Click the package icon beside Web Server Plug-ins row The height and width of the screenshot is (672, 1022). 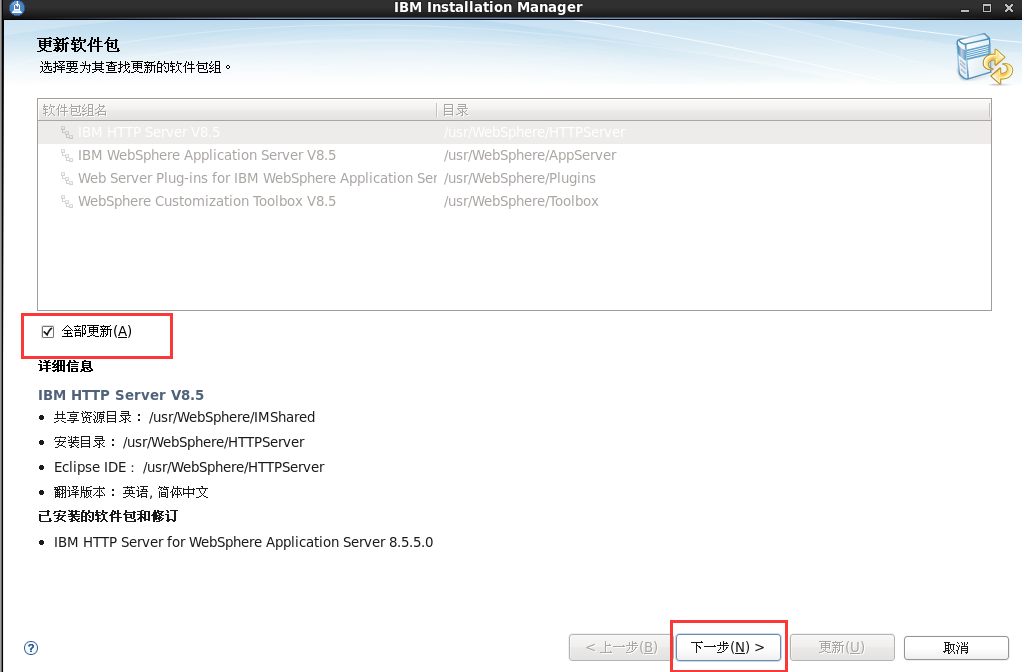66,178
